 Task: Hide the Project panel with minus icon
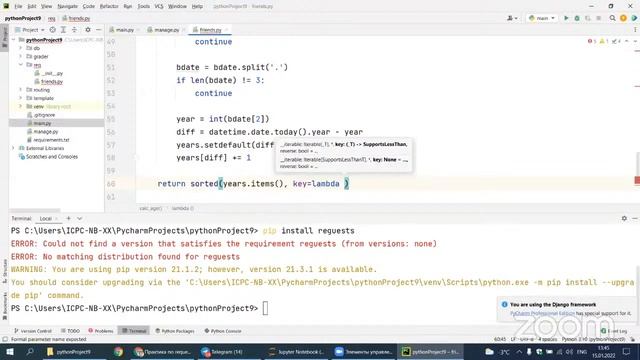click(98, 30)
